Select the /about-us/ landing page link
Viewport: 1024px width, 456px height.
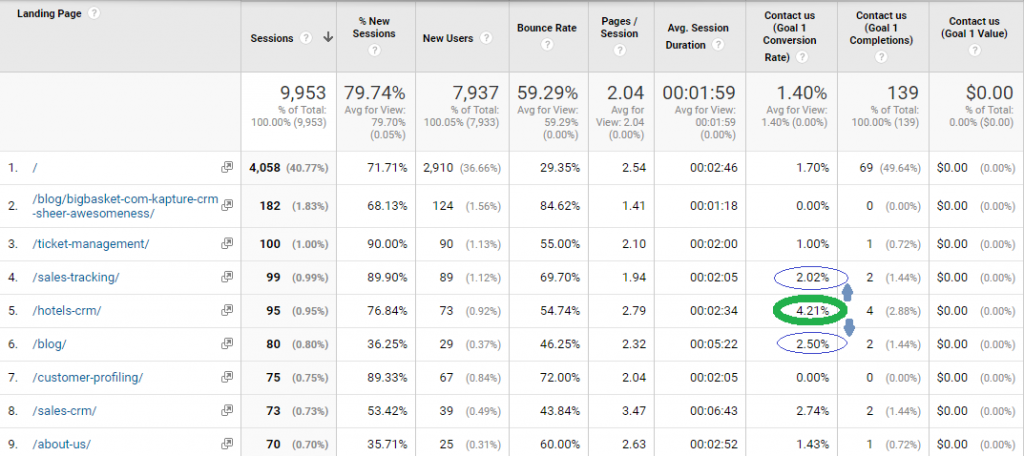pyautogui.click(x=61, y=444)
